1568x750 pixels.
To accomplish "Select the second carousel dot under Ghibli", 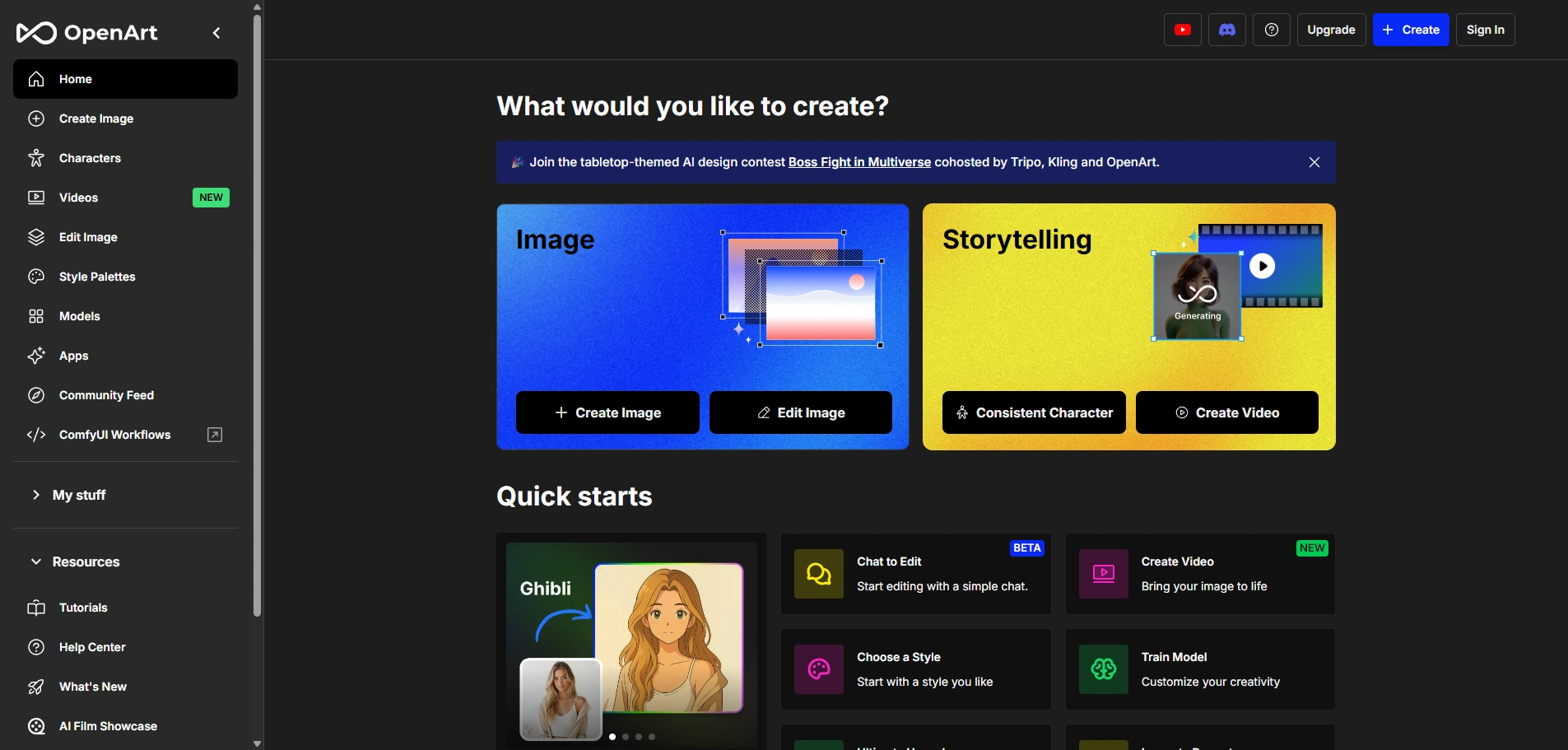I will tap(626, 737).
